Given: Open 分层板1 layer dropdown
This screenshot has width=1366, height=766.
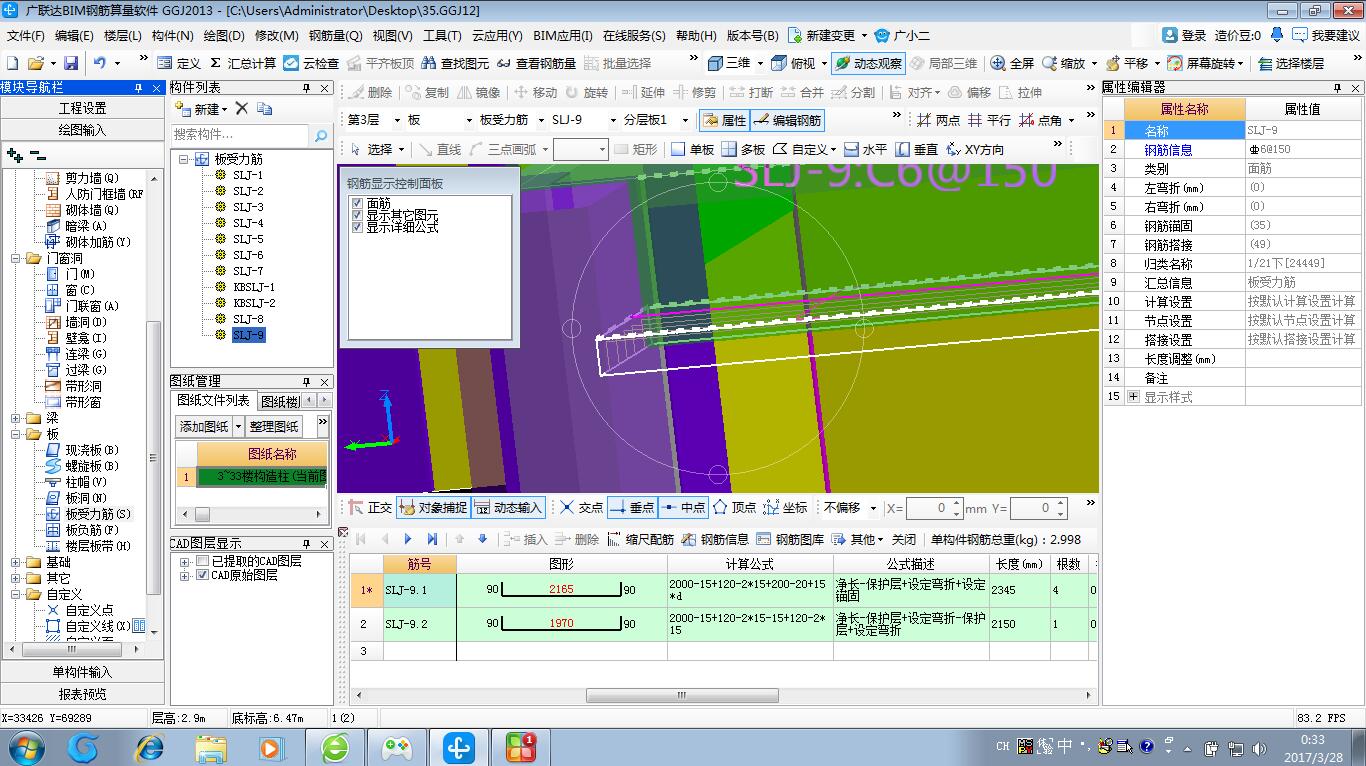Looking at the screenshot, I should click(685, 120).
